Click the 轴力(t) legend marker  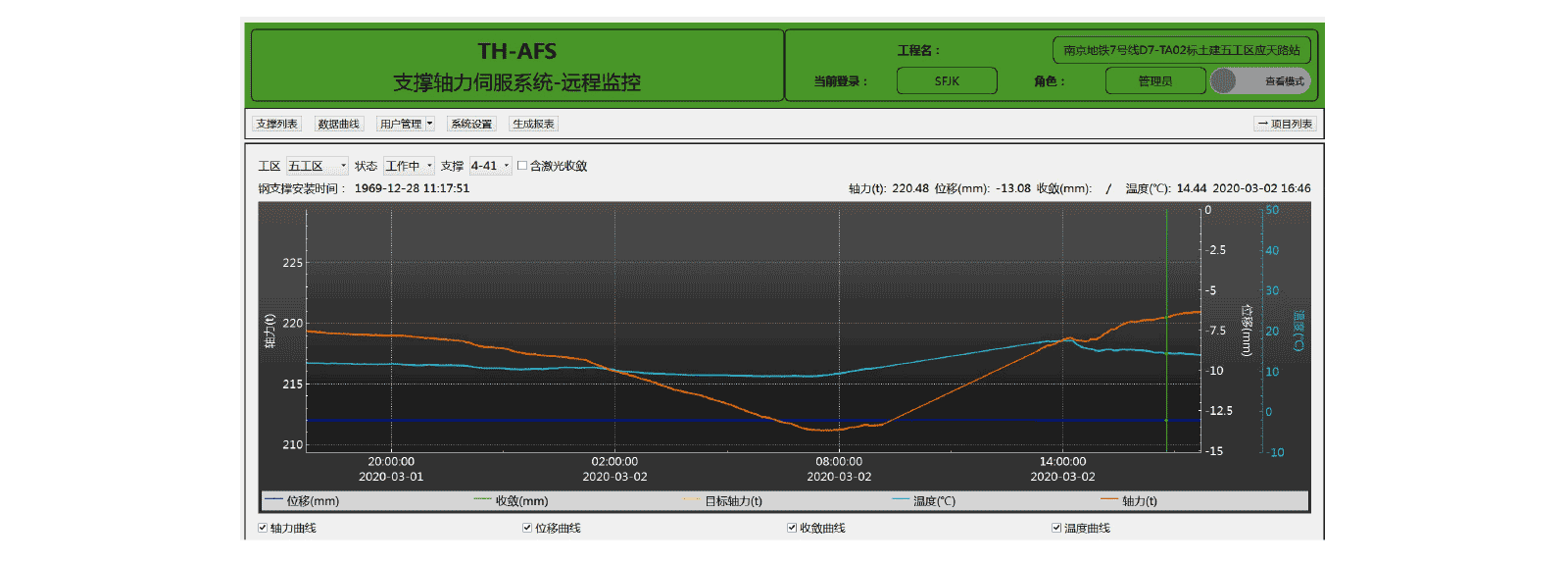click(1109, 500)
